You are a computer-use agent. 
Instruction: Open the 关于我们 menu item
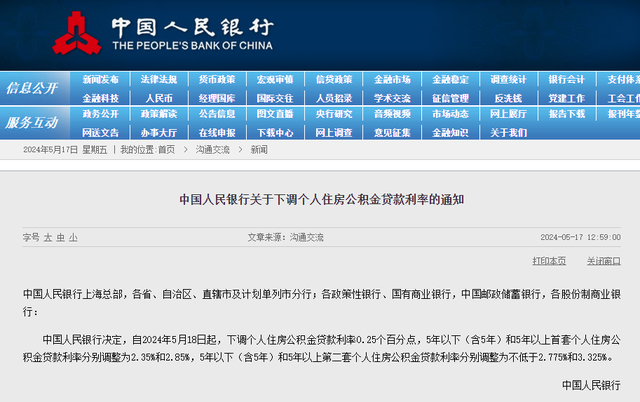(x=509, y=133)
